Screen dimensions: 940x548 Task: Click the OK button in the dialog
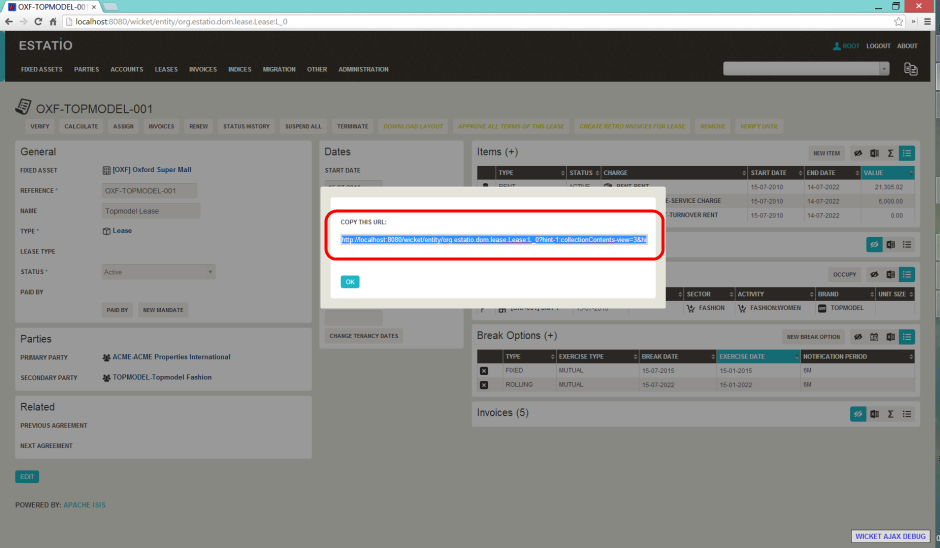[350, 282]
